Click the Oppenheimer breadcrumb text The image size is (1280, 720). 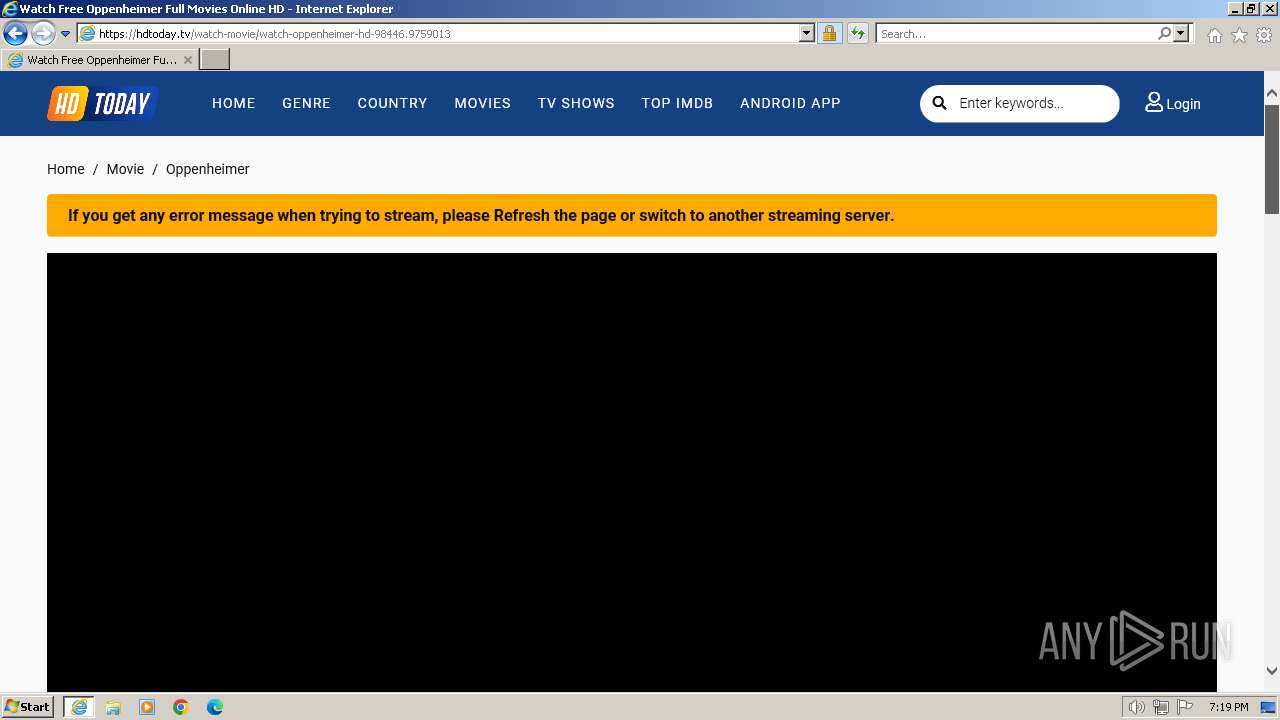[x=208, y=169]
